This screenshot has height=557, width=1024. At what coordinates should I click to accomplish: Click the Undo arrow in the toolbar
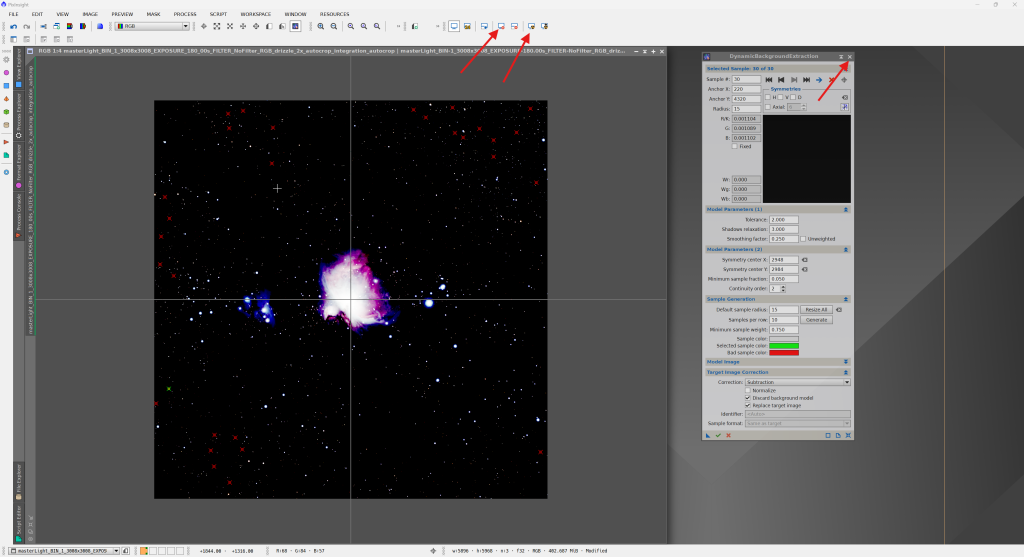12,25
